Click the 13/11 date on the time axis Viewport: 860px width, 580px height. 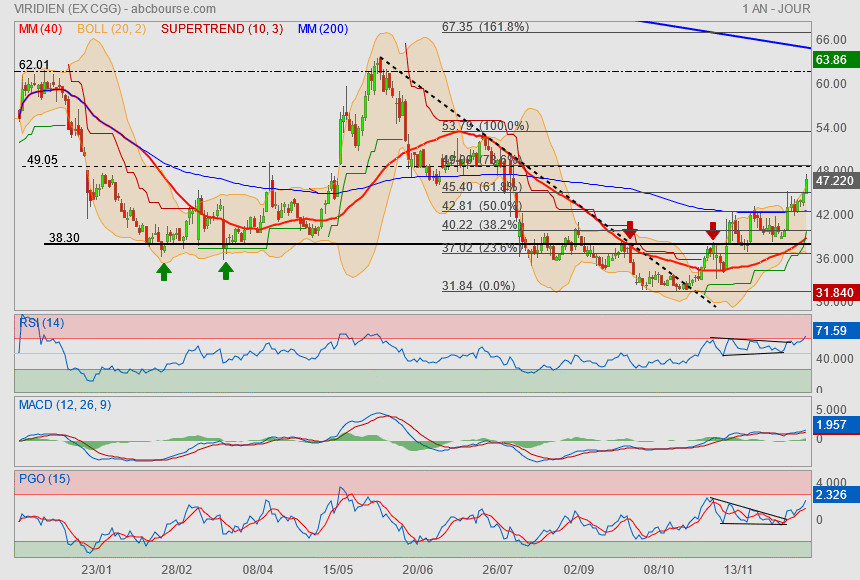[x=738, y=570]
